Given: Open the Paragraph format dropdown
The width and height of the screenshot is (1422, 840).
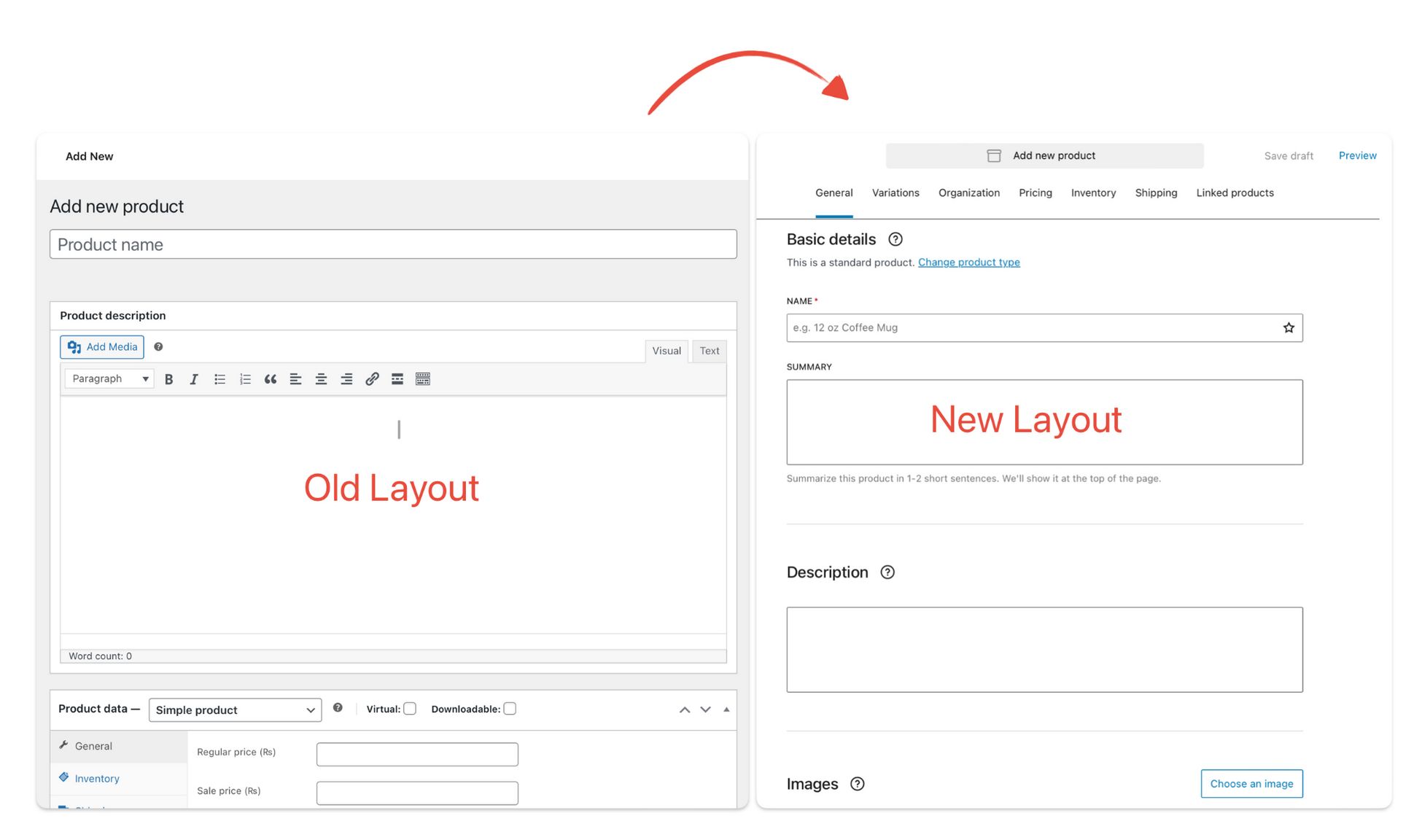Looking at the screenshot, I should 109,378.
